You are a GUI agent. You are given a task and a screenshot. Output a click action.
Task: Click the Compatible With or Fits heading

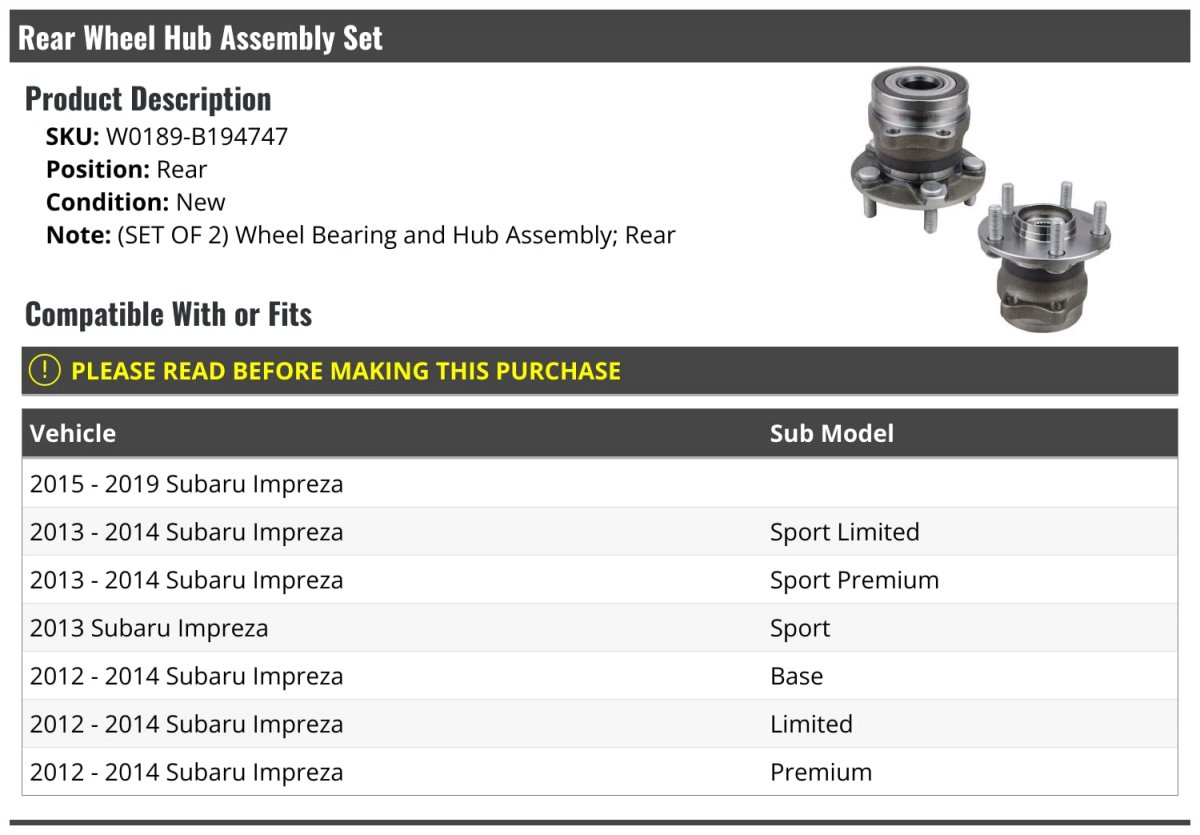168,314
